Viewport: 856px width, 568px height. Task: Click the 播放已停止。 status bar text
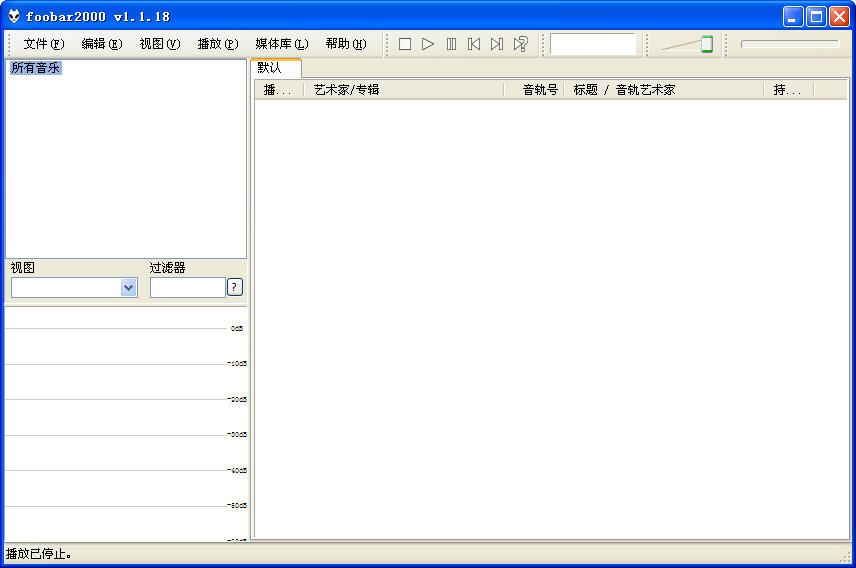[39, 554]
